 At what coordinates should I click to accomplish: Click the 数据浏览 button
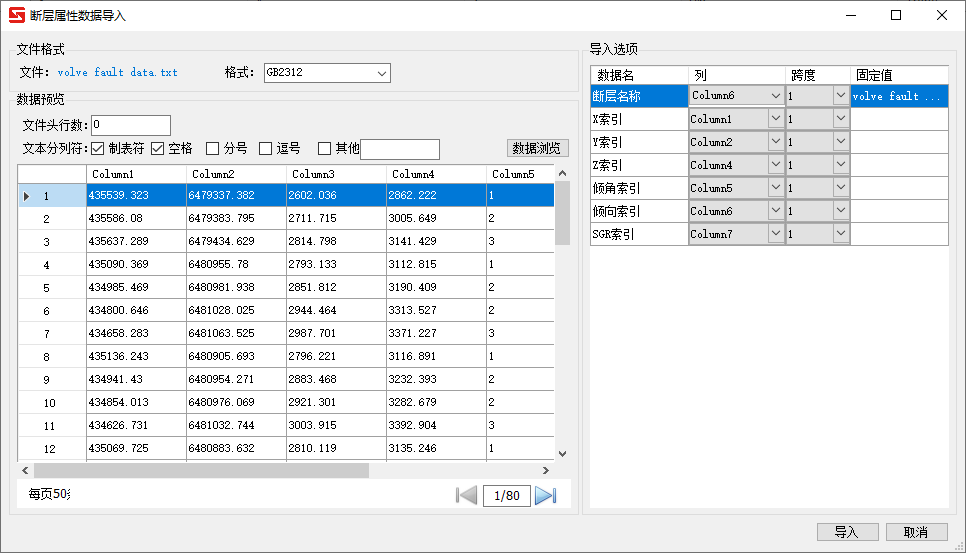coord(537,148)
